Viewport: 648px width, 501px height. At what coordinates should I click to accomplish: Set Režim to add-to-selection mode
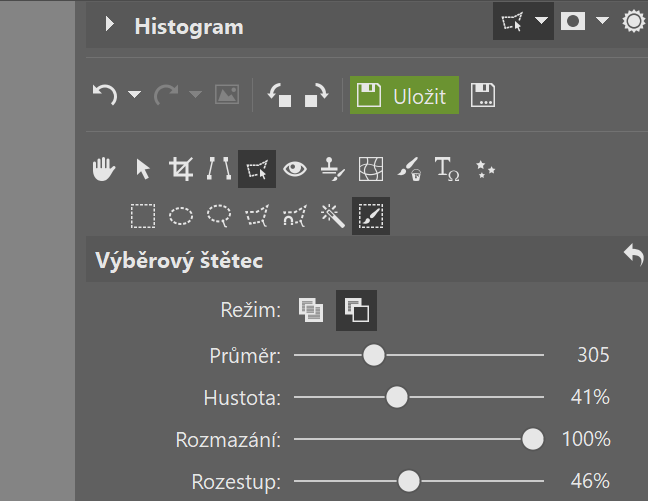point(311,310)
